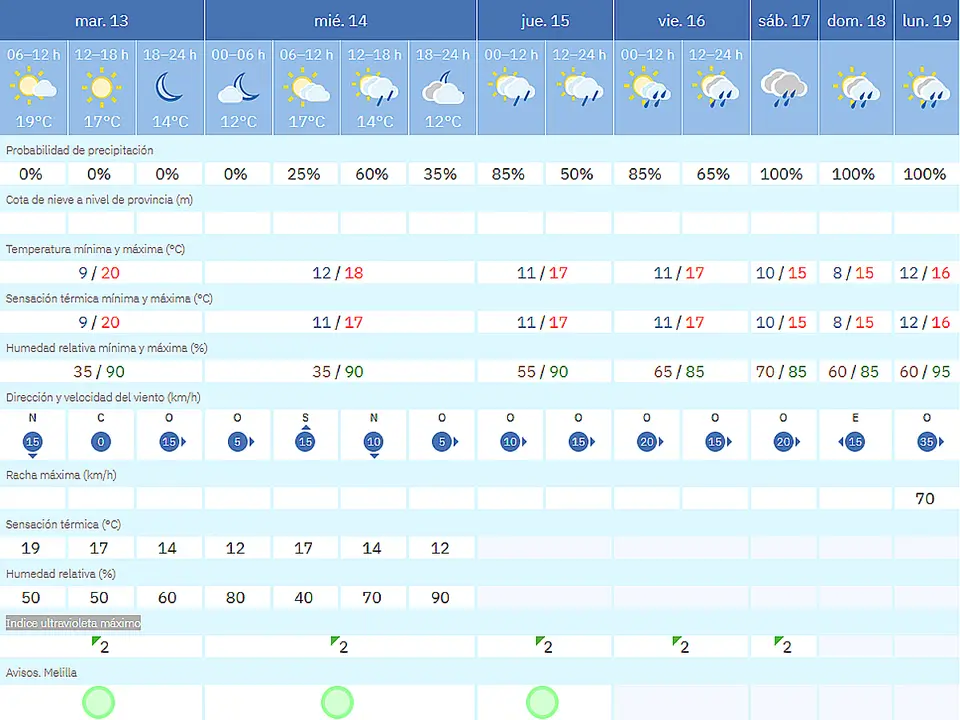Click the green warning circle for mar. 13
The width and height of the screenshot is (960, 720).
(x=99, y=702)
